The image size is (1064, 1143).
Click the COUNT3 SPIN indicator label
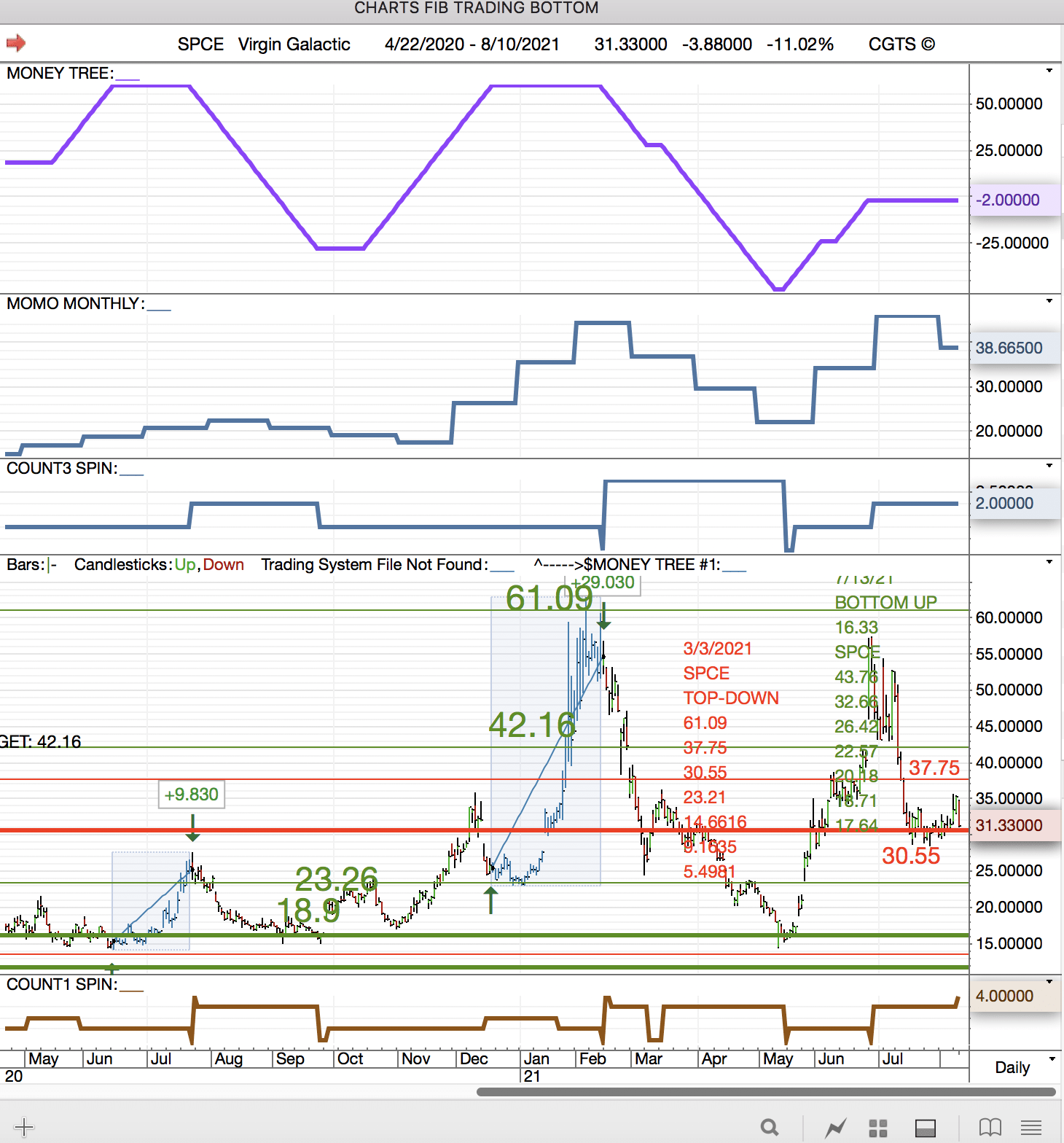(62, 468)
